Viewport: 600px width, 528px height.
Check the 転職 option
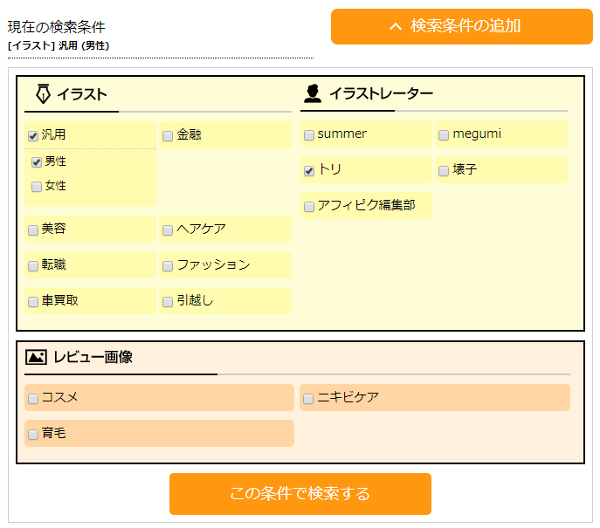[33, 266]
